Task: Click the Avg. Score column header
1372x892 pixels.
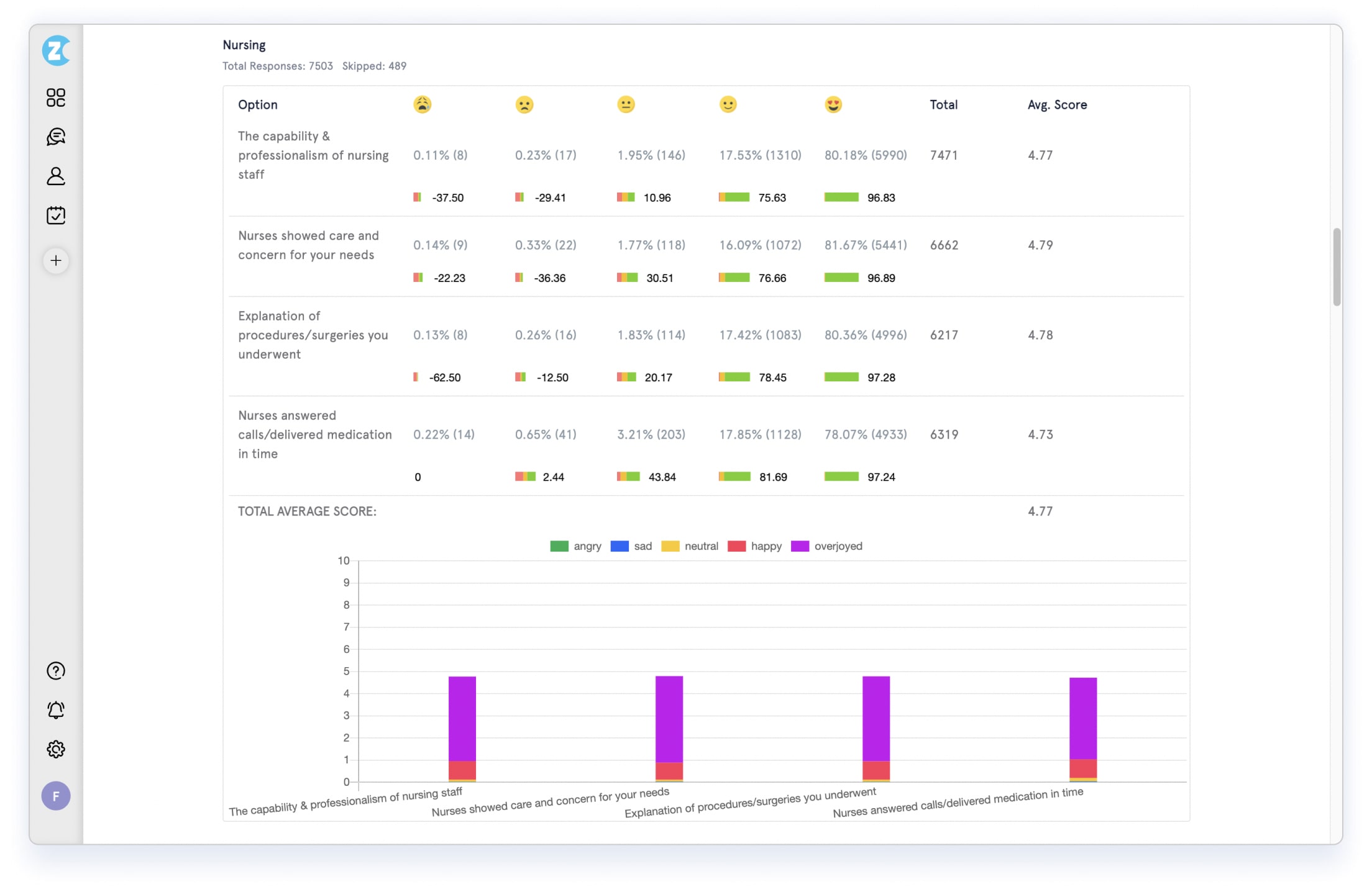Action: (x=1057, y=104)
